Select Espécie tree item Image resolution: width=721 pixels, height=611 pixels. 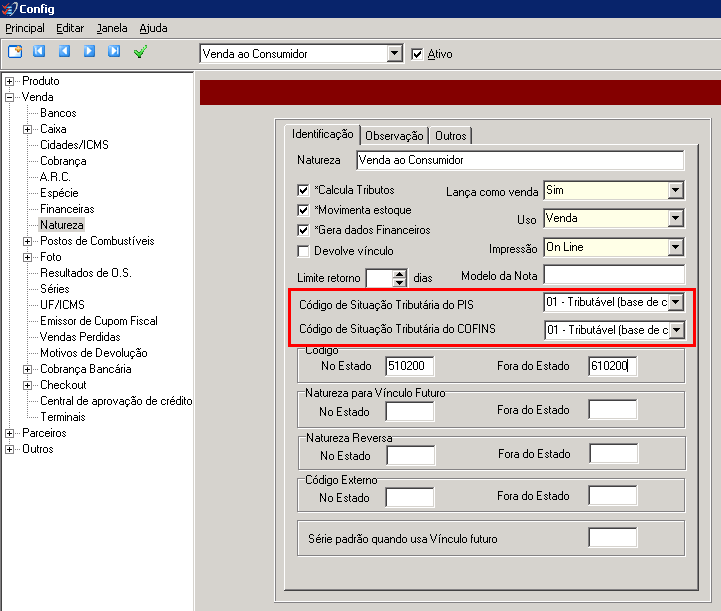click(59, 193)
